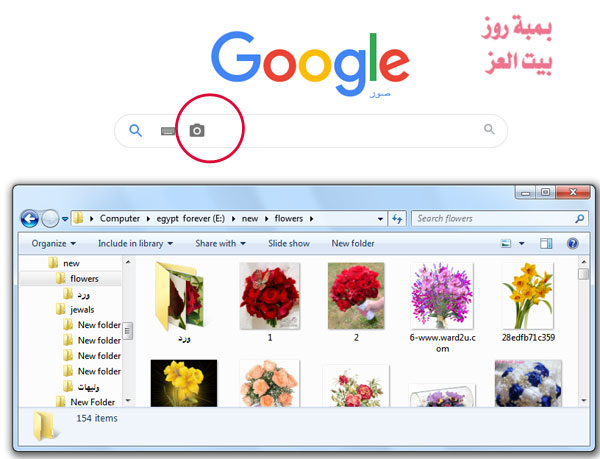Select the yellow daffodils image 28edfb71c359
Viewport: 600px width, 459px height.
pos(528,296)
